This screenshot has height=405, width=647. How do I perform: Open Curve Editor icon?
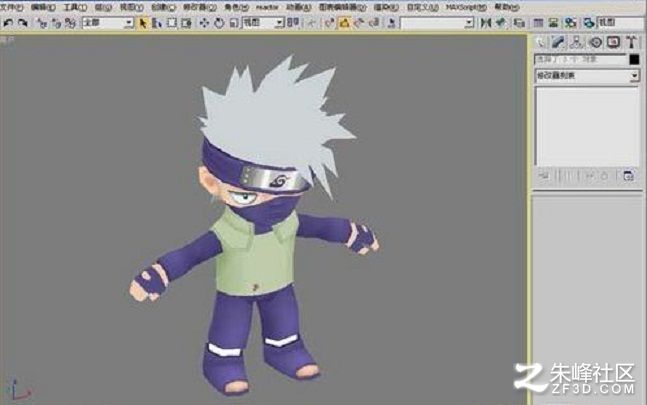click(x=538, y=23)
